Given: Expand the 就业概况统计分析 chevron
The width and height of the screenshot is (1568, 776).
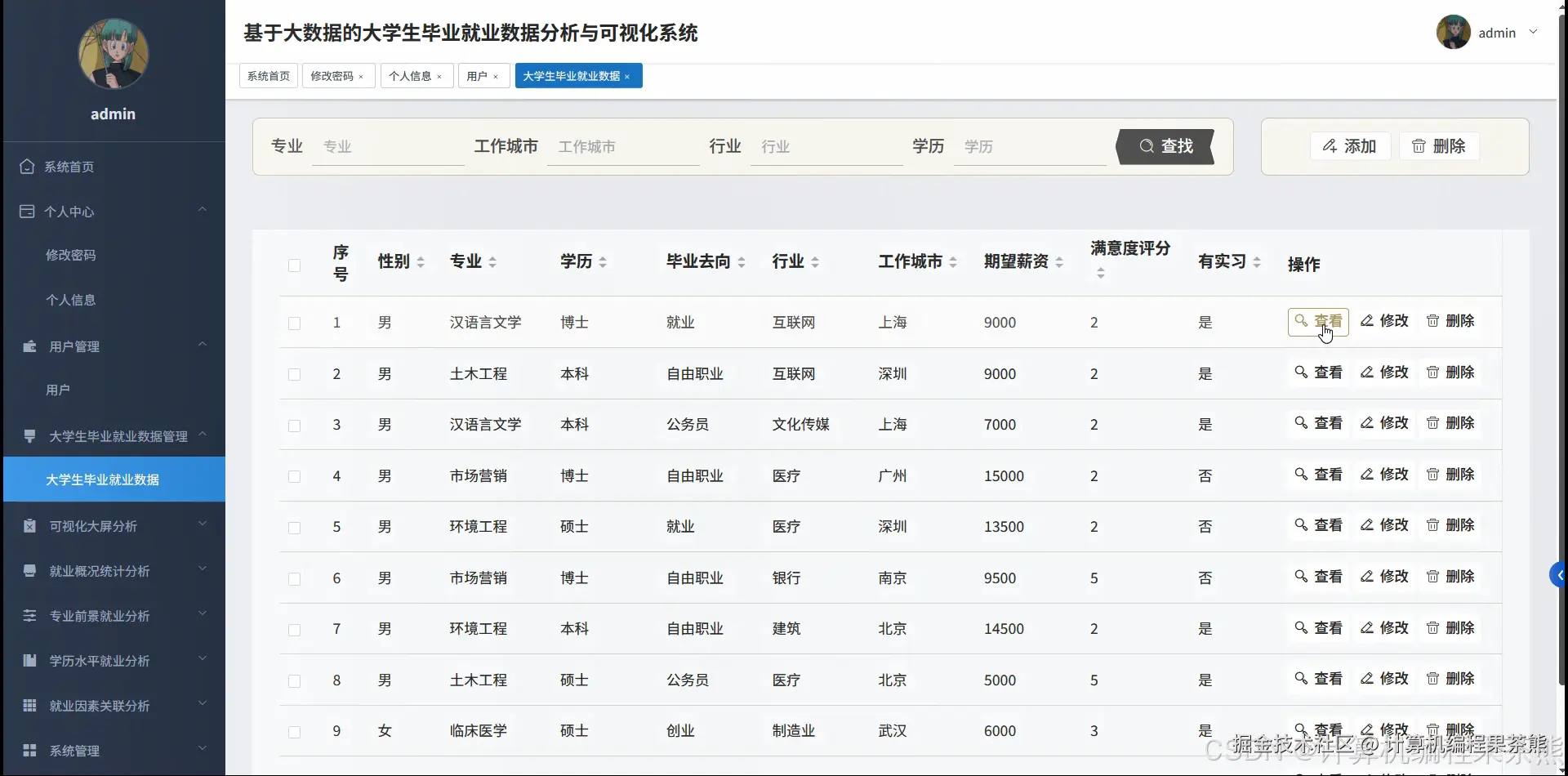Looking at the screenshot, I should (203, 569).
